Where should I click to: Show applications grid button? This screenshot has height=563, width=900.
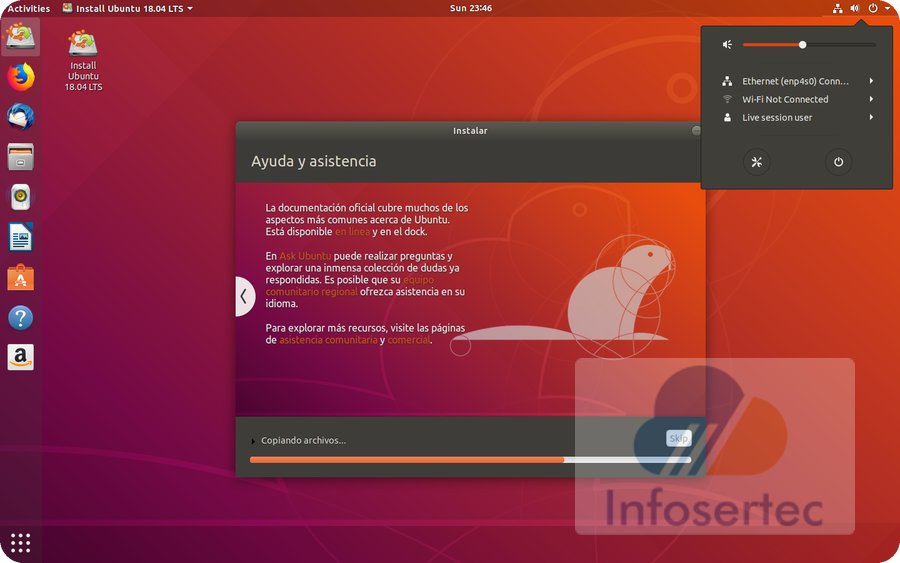point(20,543)
